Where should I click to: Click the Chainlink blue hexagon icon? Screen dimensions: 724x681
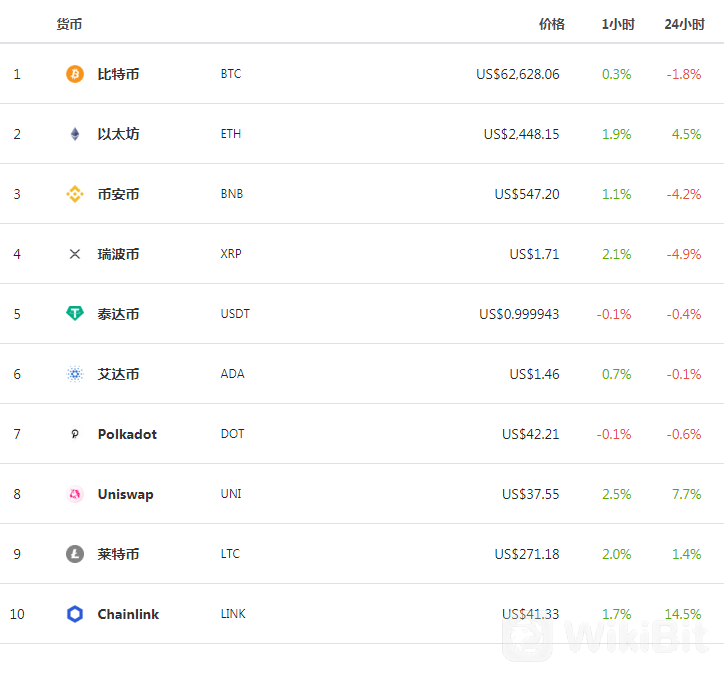coord(75,614)
